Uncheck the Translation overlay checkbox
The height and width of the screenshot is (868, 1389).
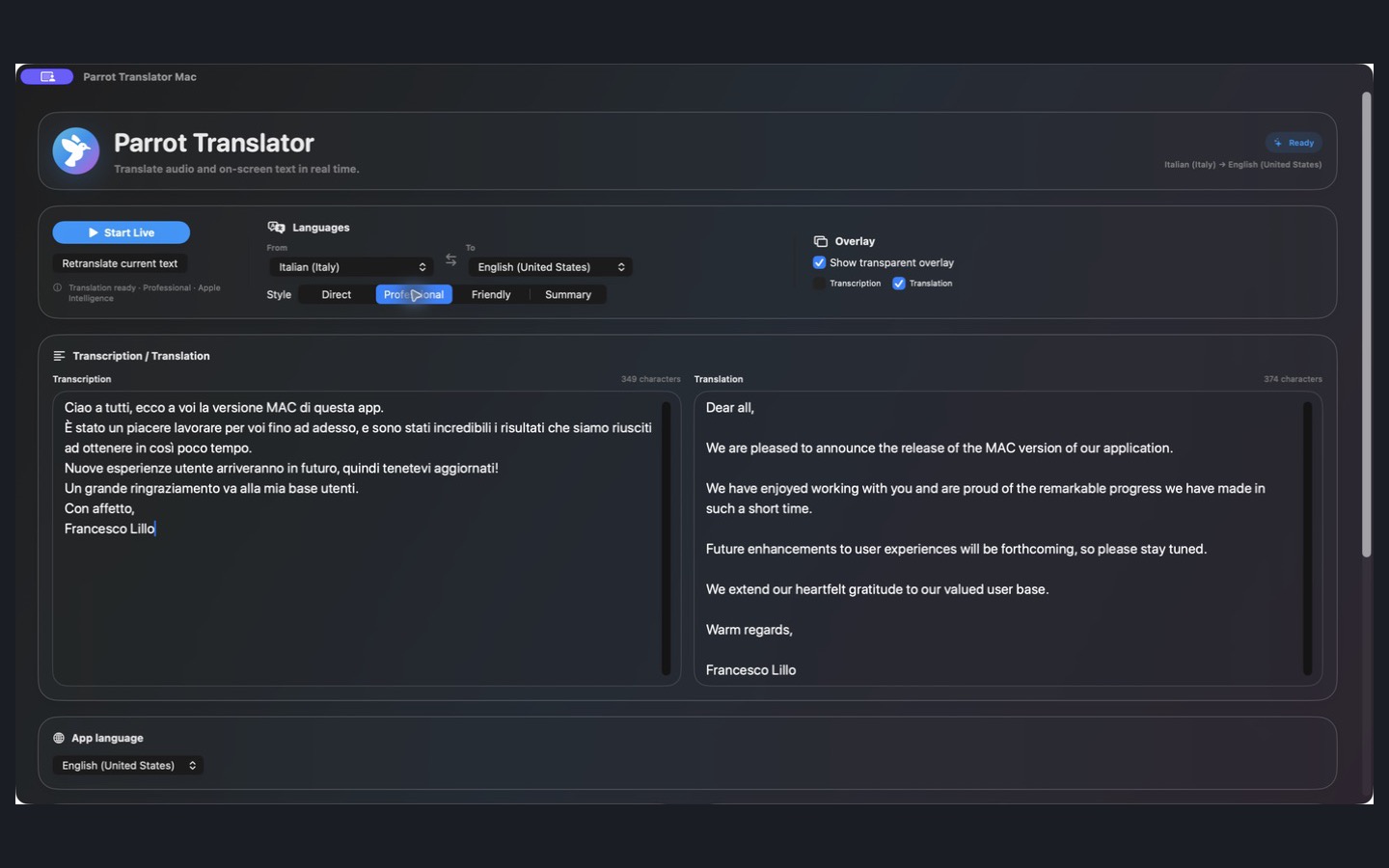tap(899, 284)
